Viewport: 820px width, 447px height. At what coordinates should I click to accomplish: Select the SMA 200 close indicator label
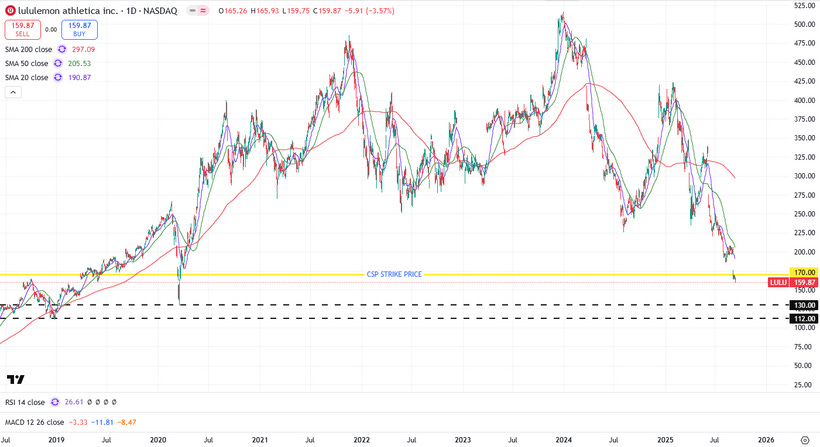pyautogui.click(x=28, y=49)
